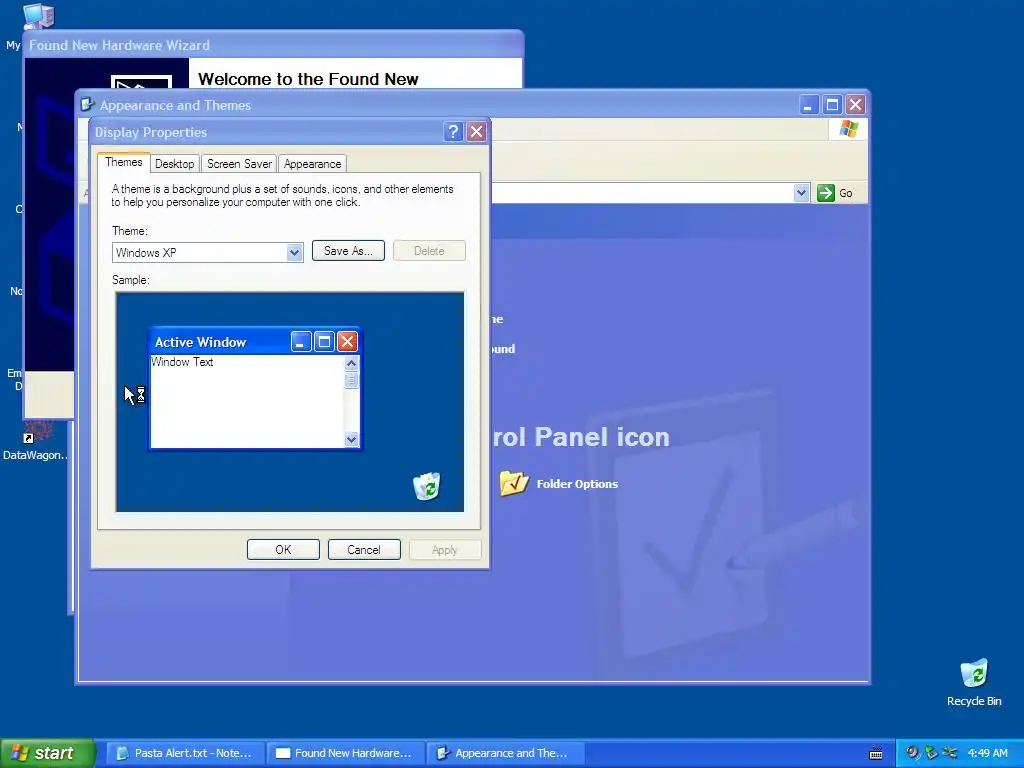Screen dimensions: 1024x768
Task: Click the green Go arrow button
Action: tap(825, 193)
